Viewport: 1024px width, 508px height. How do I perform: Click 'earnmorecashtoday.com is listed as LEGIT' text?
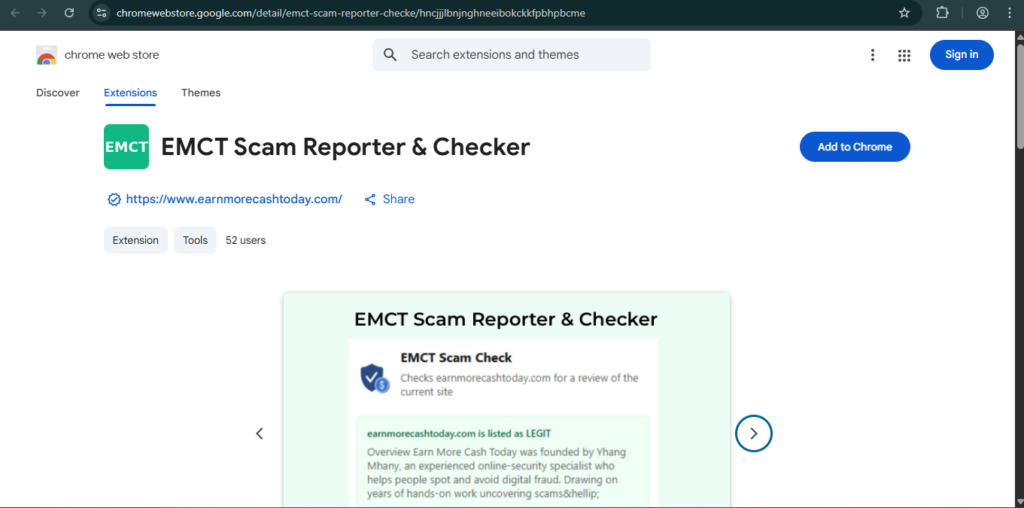459,433
